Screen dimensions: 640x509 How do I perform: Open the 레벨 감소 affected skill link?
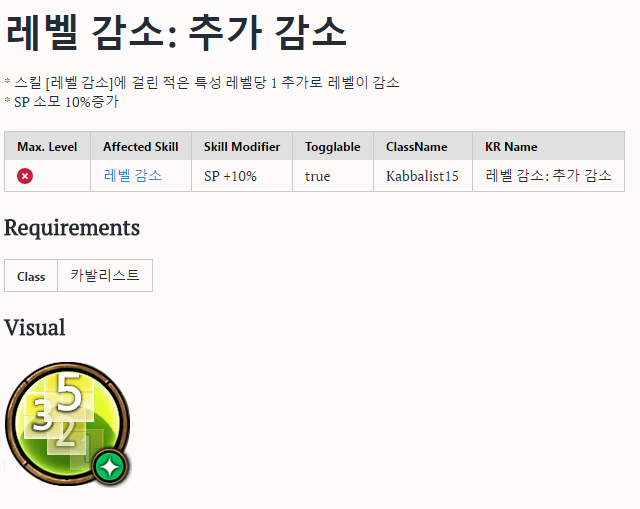(x=133, y=176)
